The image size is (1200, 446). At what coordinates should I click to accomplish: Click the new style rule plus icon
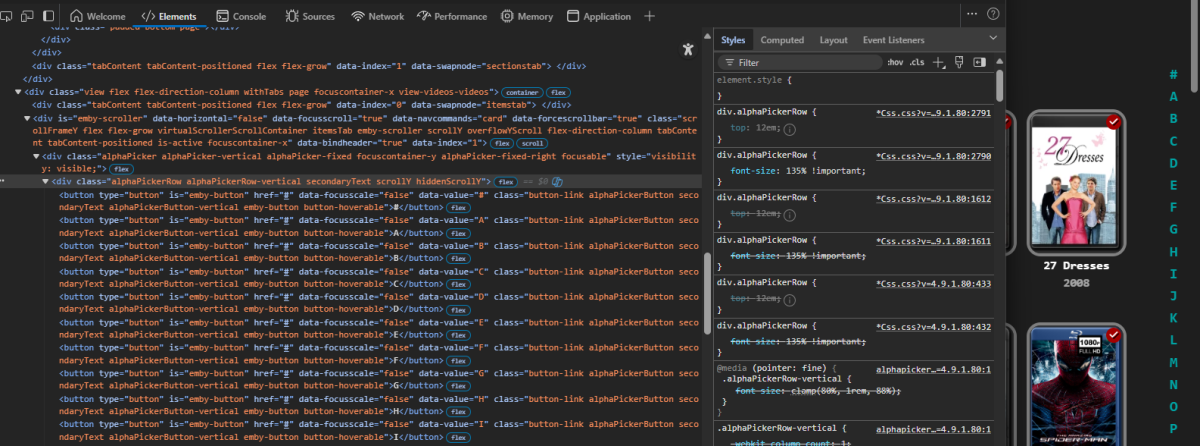point(938,62)
